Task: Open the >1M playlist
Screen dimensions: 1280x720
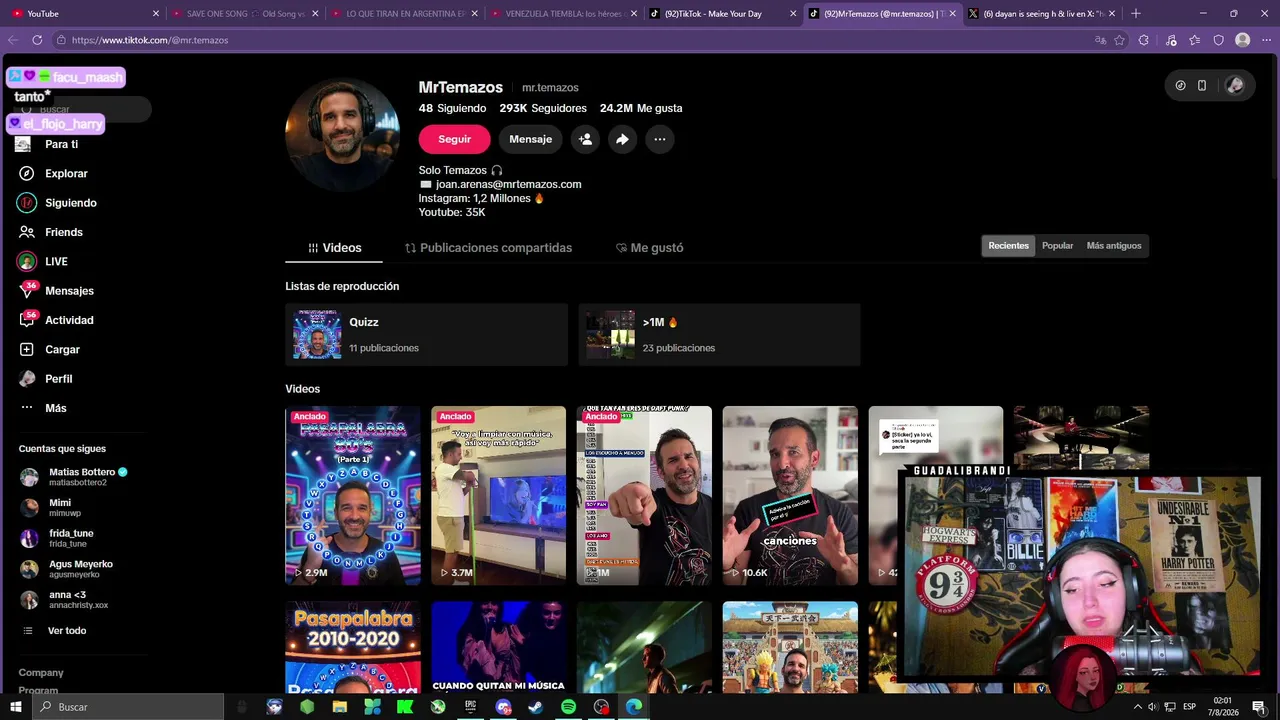Action: tap(719, 334)
